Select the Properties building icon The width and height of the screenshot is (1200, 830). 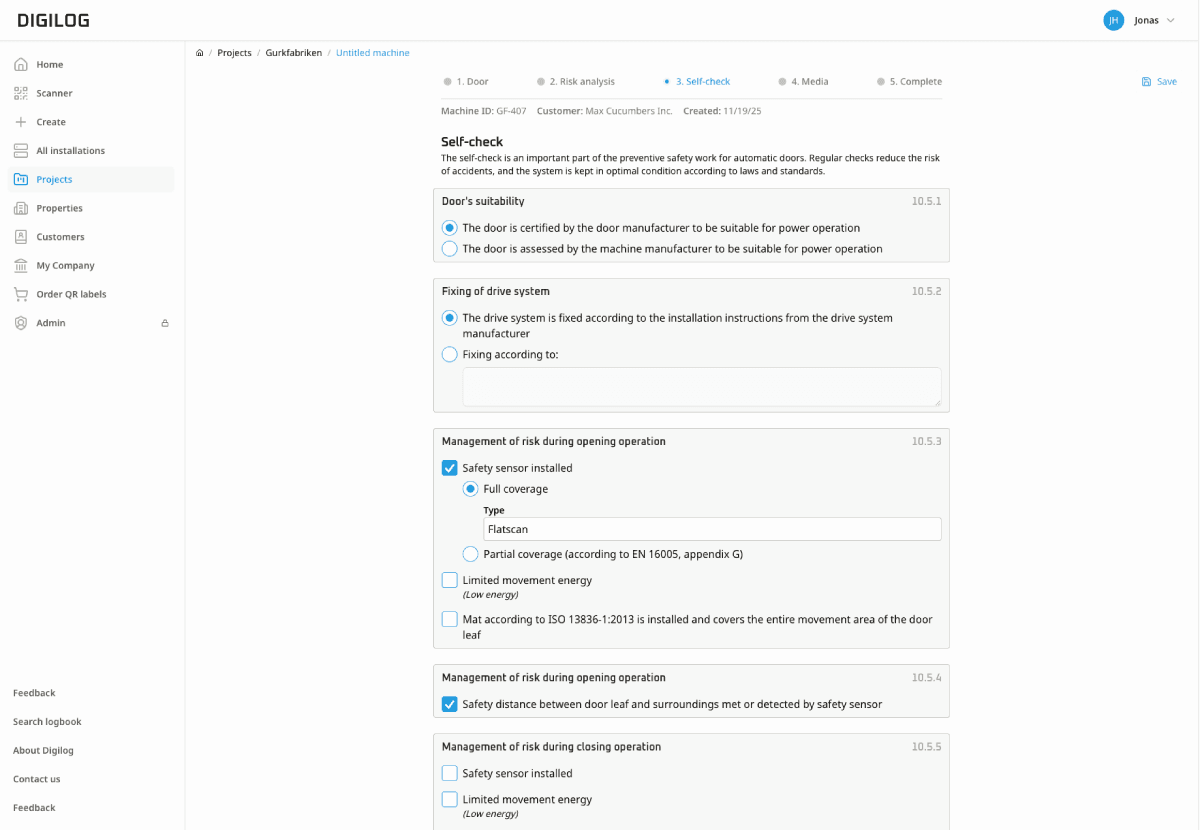tap(20, 208)
